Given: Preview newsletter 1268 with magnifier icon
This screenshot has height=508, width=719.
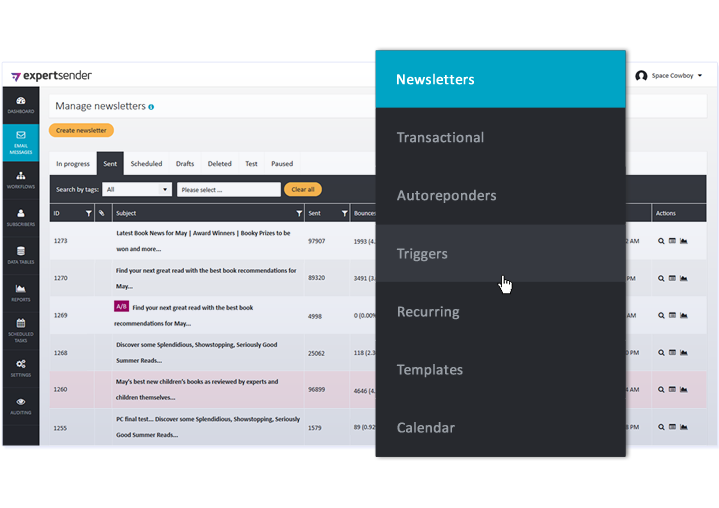Looking at the screenshot, I should tap(661, 353).
